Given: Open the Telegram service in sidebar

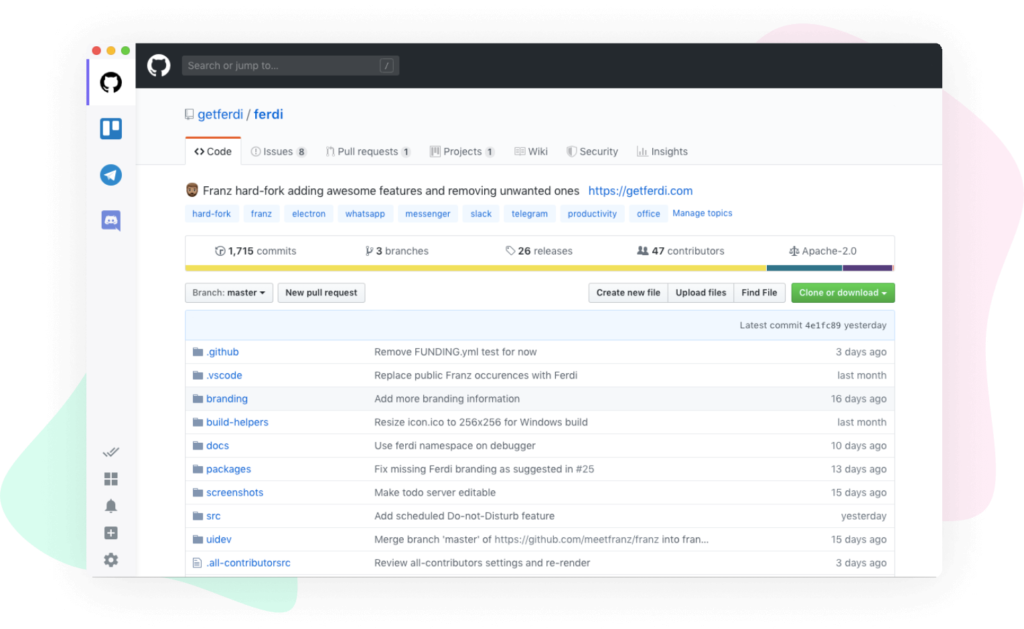Looking at the screenshot, I should click(x=111, y=175).
